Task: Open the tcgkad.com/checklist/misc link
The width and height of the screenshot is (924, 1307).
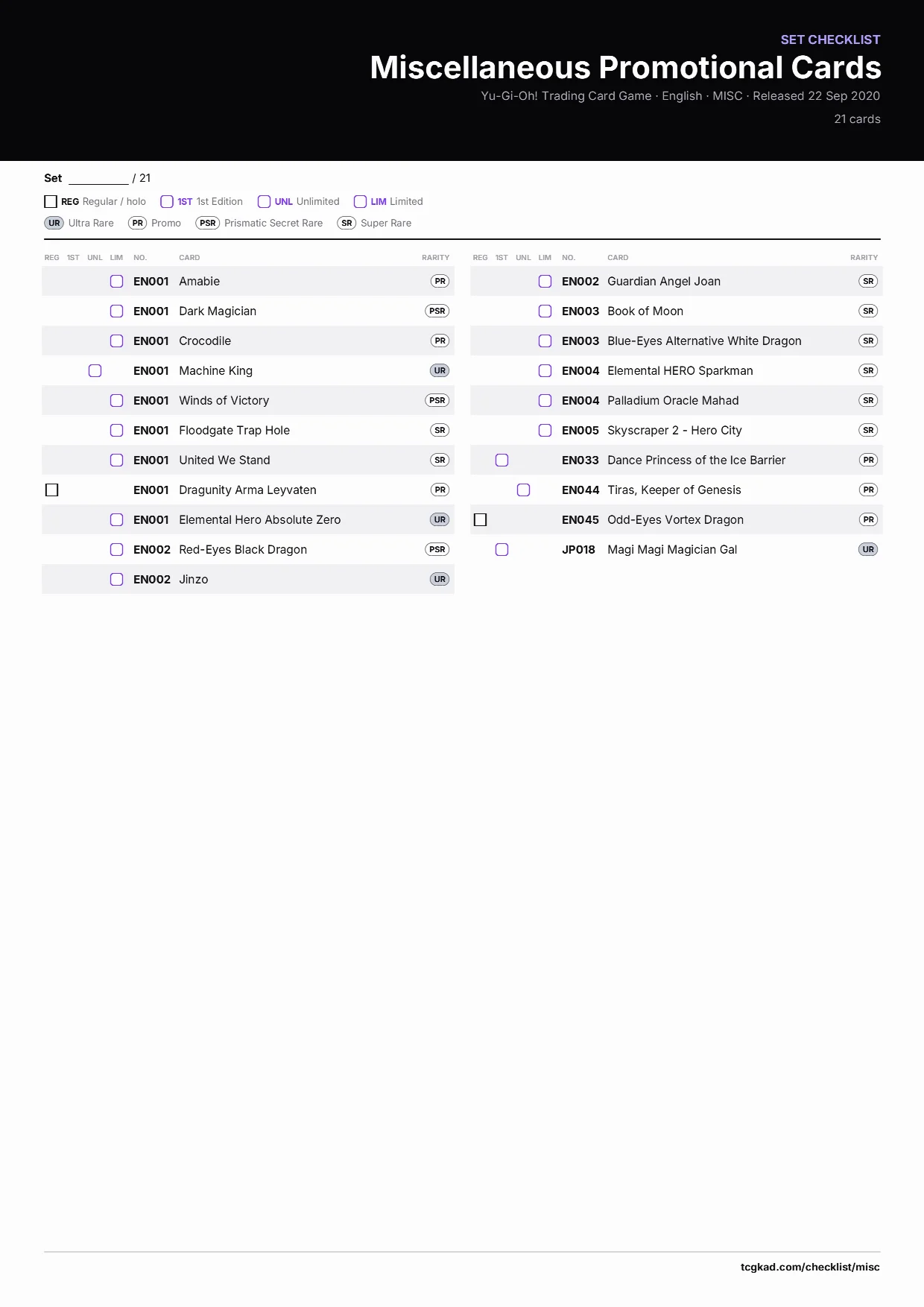Action: 810,1267
